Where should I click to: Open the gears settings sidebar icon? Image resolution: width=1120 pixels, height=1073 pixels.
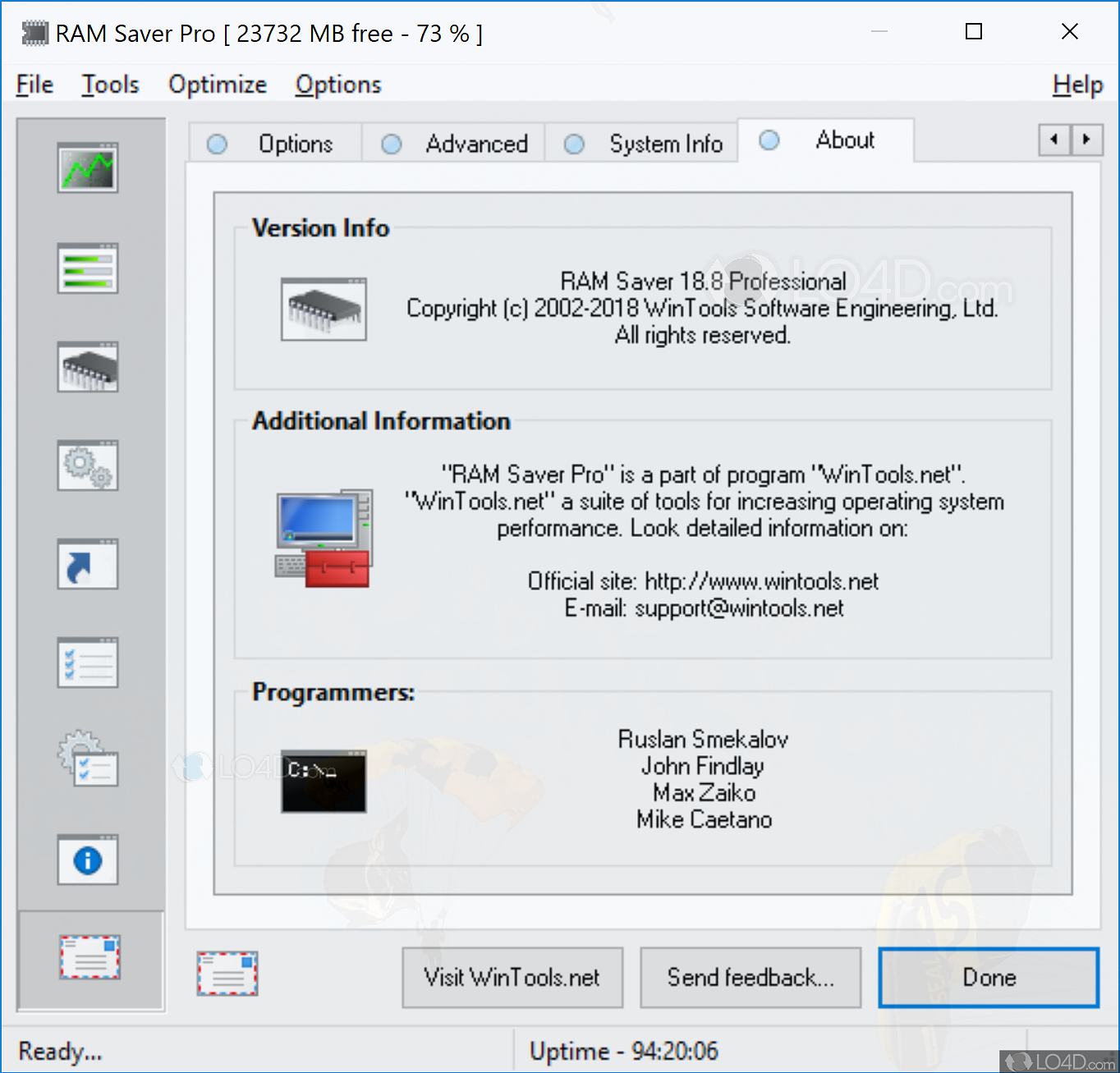(x=88, y=465)
